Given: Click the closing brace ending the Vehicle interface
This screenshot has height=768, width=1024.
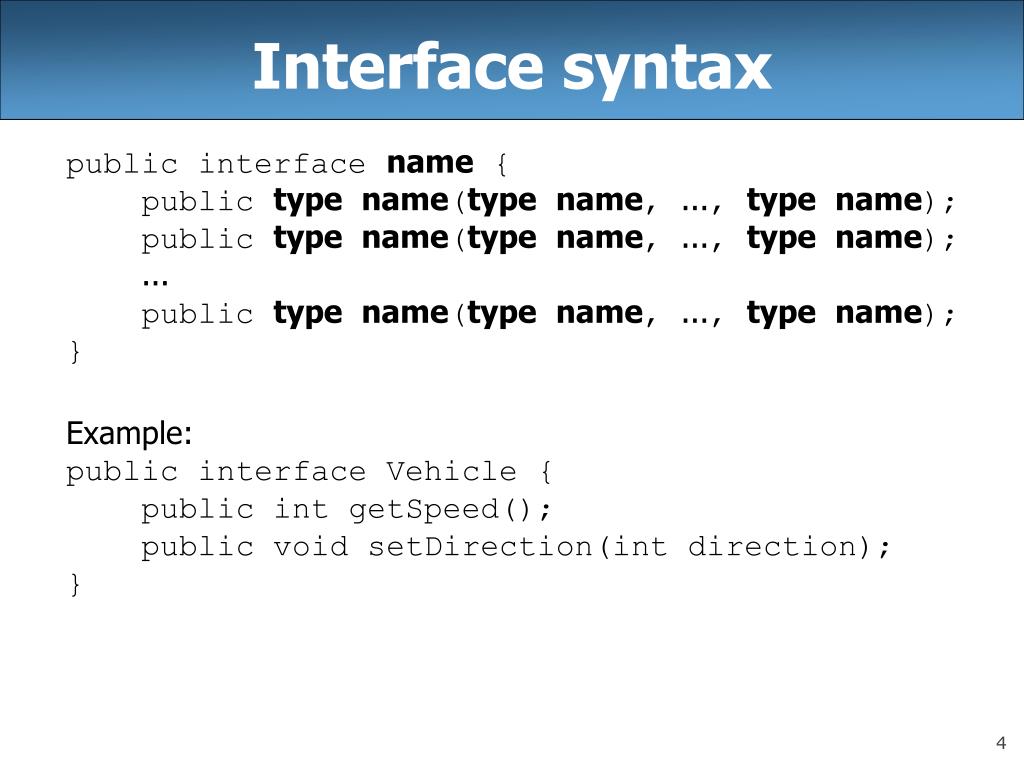Looking at the screenshot, I should 74,585.
